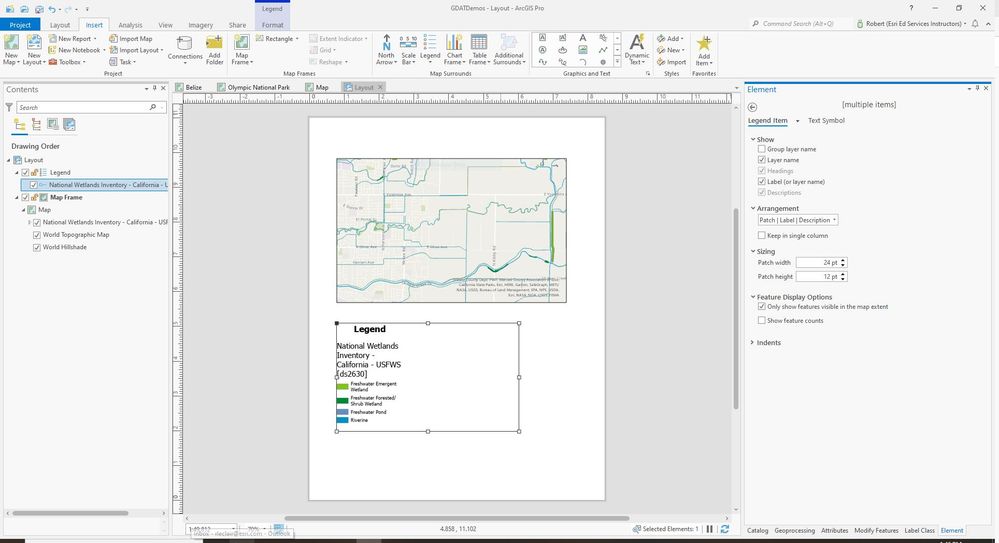Open the Arrangement dropdown

pos(798,220)
